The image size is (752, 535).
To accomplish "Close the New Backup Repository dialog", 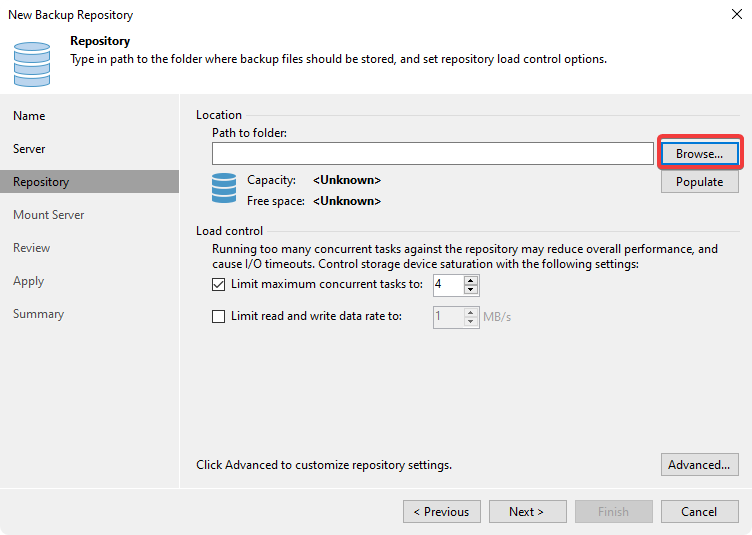I will tap(736, 15).
